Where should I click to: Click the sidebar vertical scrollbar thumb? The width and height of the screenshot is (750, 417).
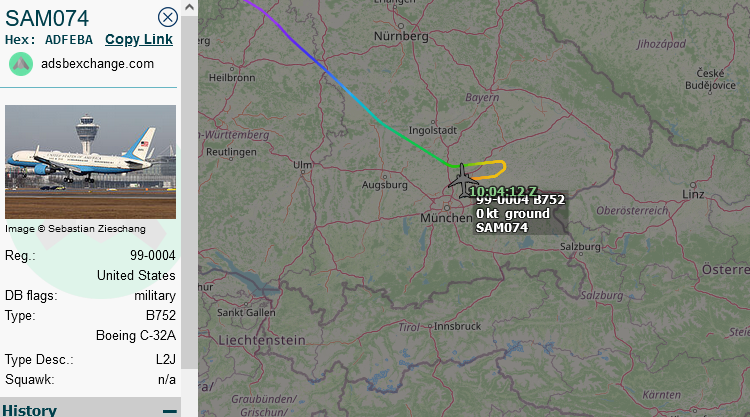click(x=189, y=191)
